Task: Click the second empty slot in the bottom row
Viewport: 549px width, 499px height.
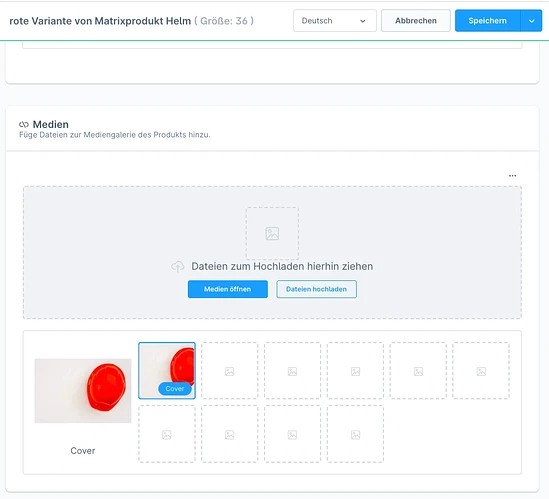Action: 229,434
